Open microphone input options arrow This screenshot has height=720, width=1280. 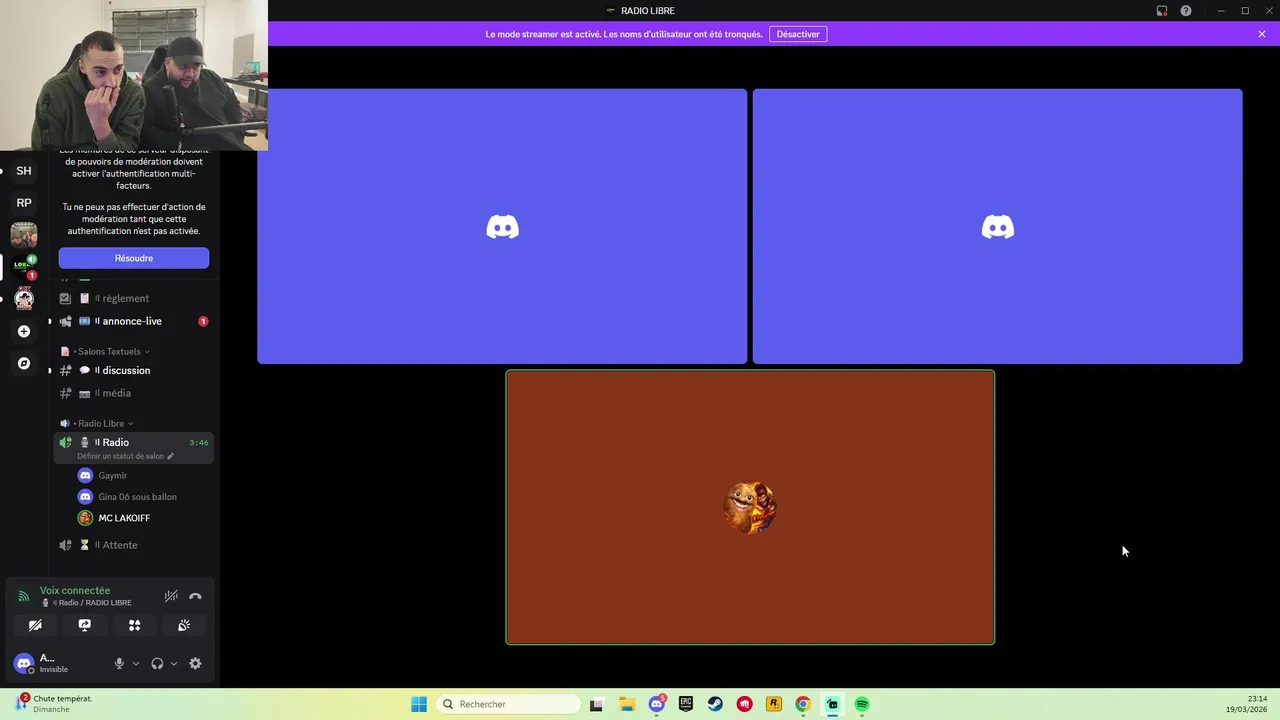click(136, 663)
